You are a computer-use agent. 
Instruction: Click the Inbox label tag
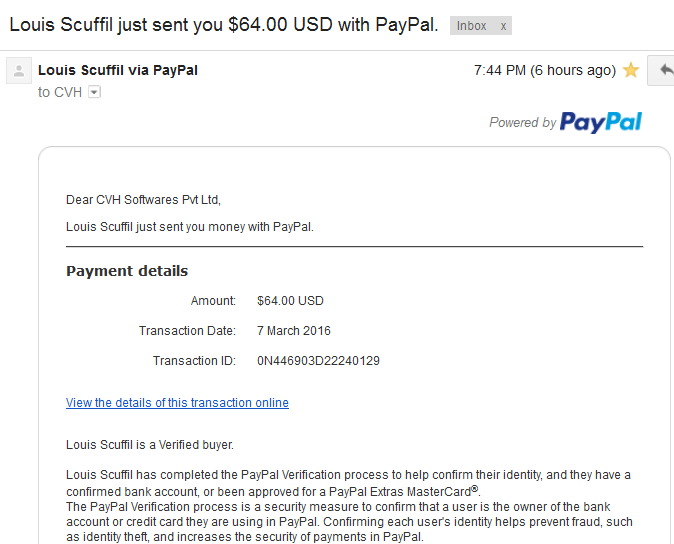(x=472, y=26)
